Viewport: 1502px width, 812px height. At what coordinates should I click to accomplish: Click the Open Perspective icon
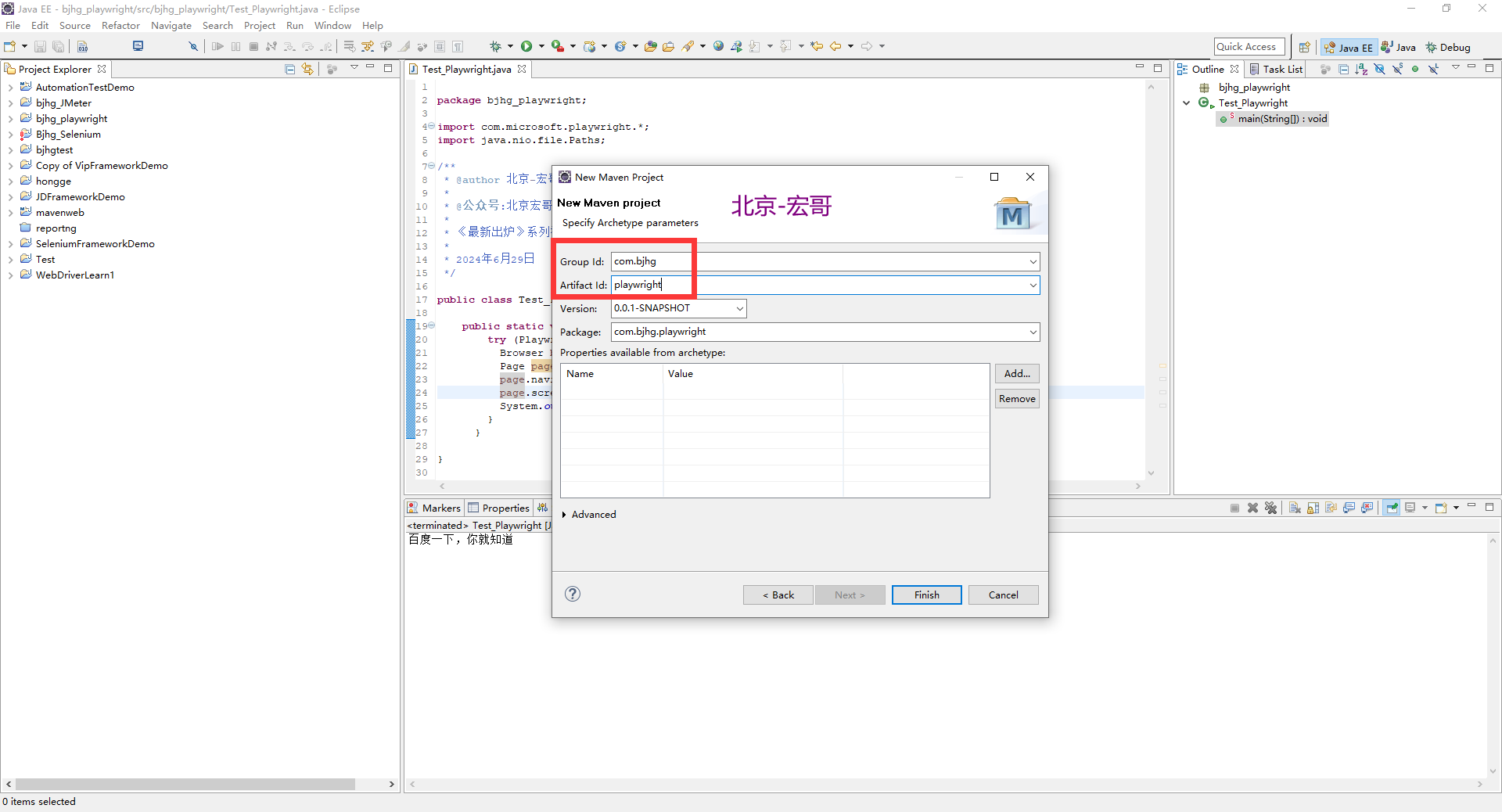[x=1304, y=47]
